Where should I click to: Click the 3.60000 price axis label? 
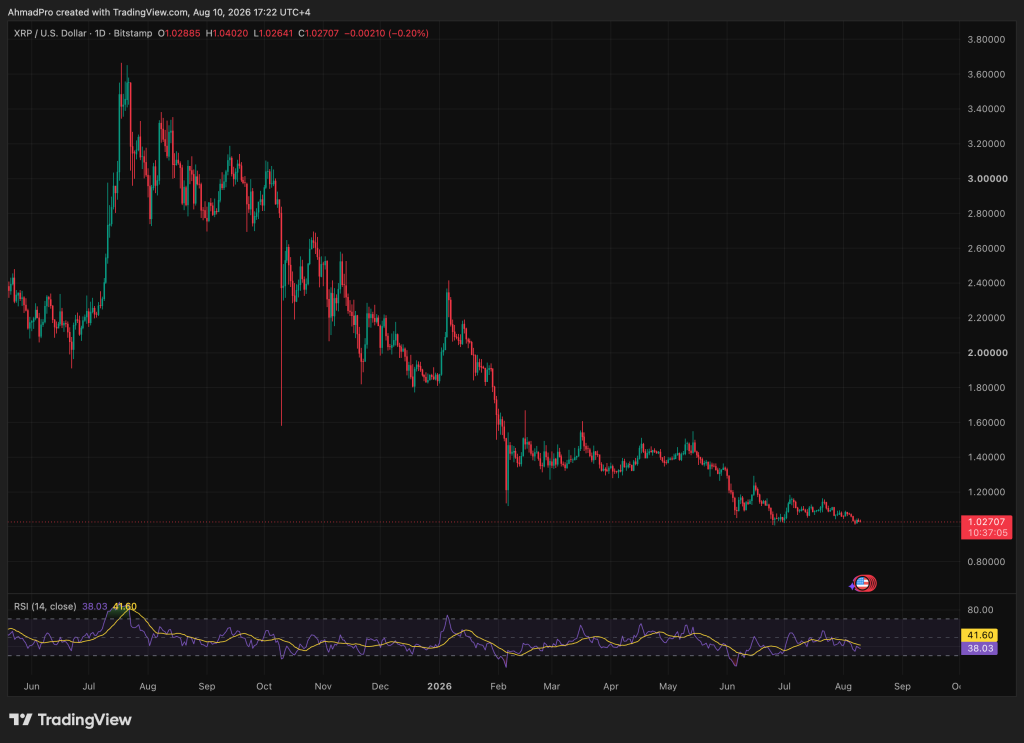click(x=986, y=74)
